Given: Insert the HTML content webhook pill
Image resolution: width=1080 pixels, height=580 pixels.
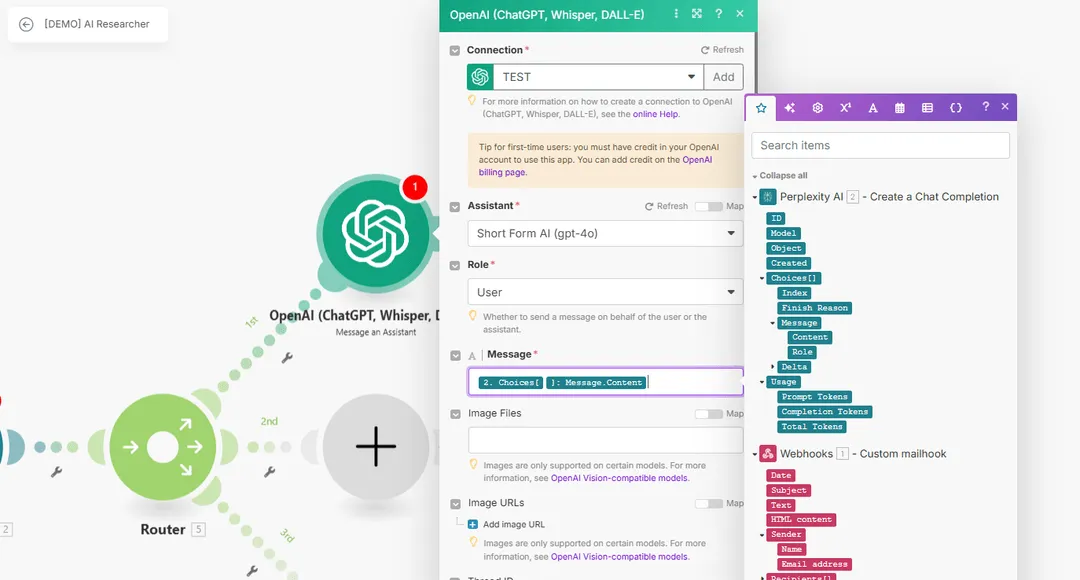Looking at the screenshot, I should tap(801, 519).
